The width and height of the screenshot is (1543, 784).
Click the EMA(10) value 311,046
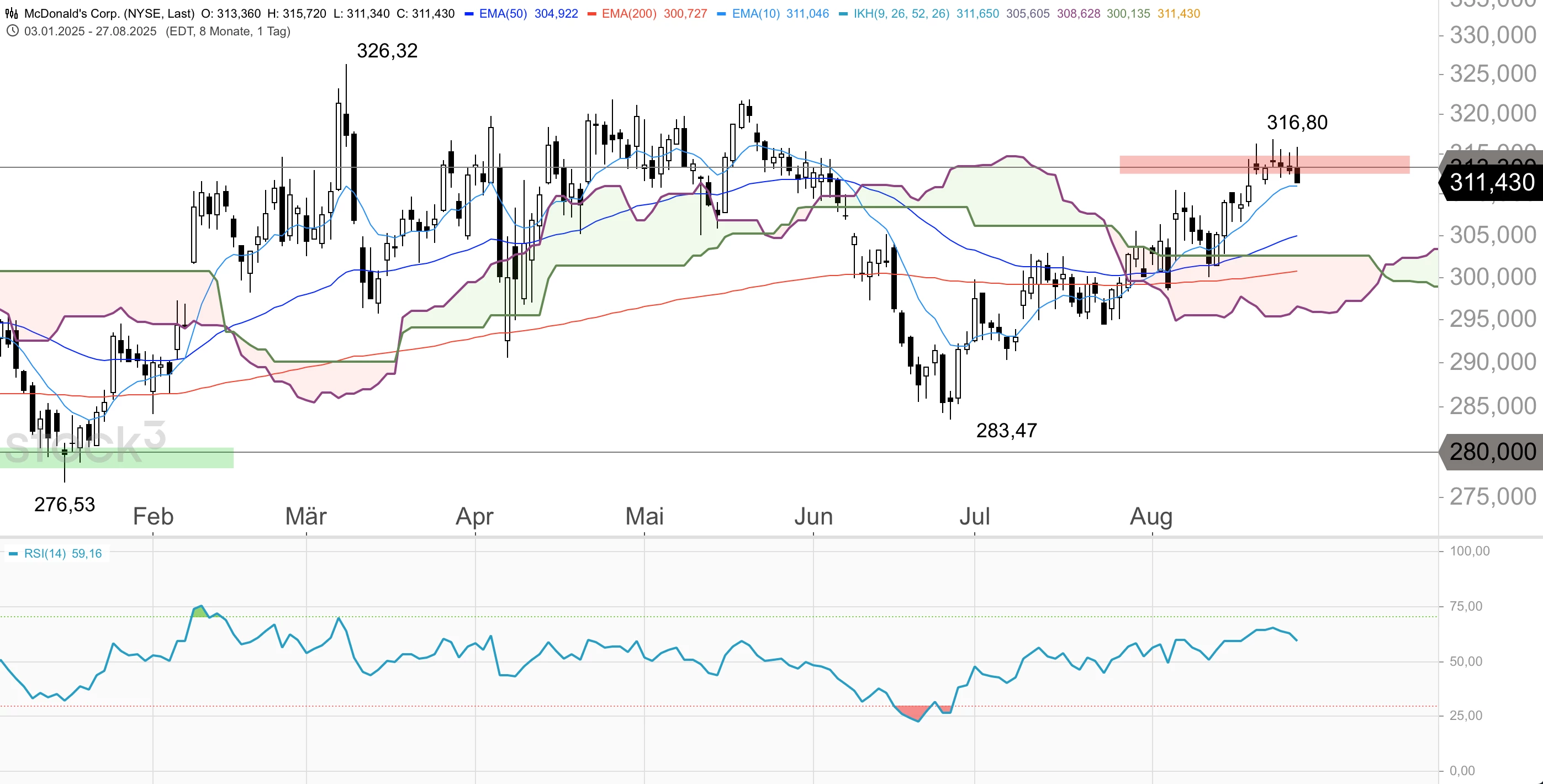point(807,13)
